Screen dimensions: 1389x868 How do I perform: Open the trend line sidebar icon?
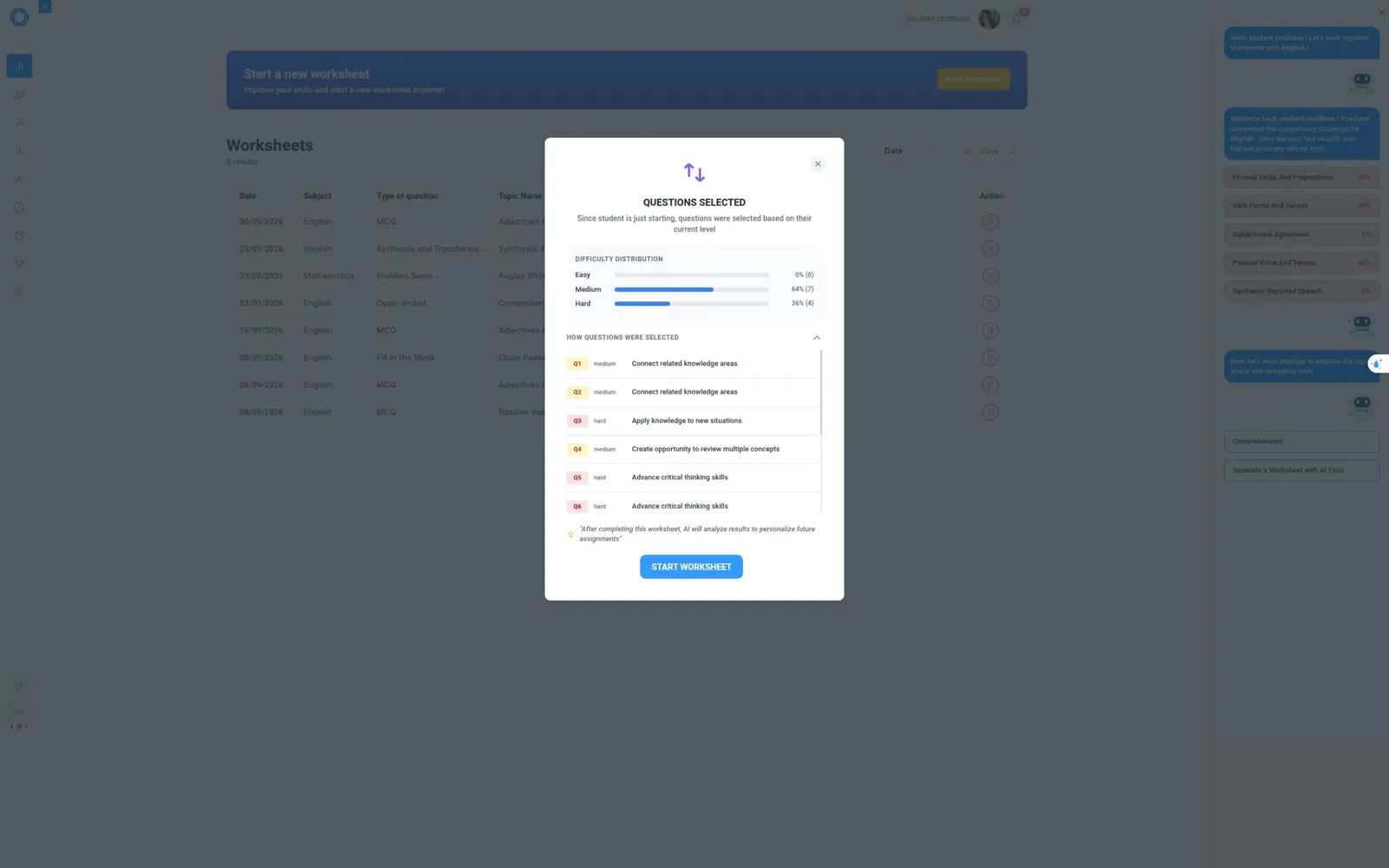click(x=19, y=180)
